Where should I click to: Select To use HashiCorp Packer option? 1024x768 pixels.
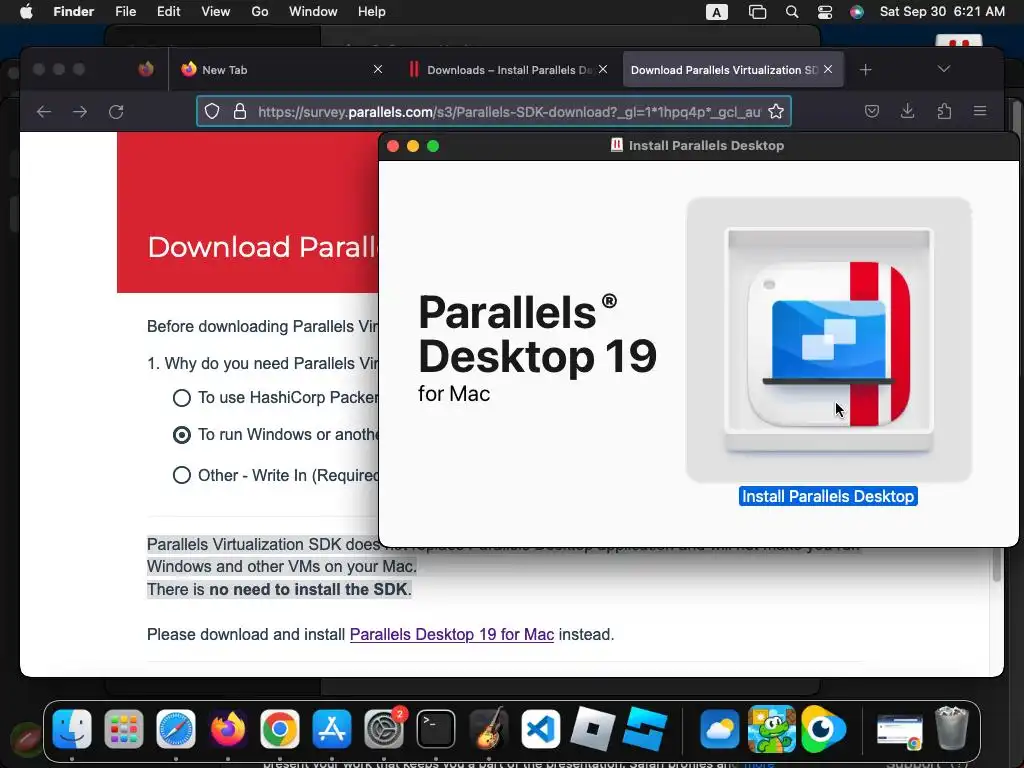pyautogui.click(x=182, y=398)
